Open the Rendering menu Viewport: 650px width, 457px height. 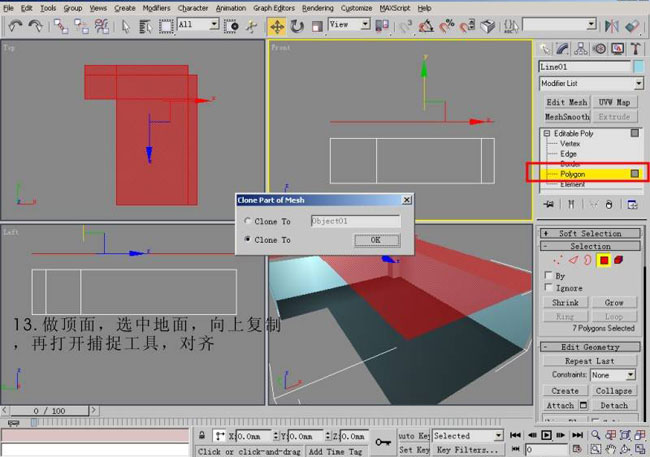[317, 7]
